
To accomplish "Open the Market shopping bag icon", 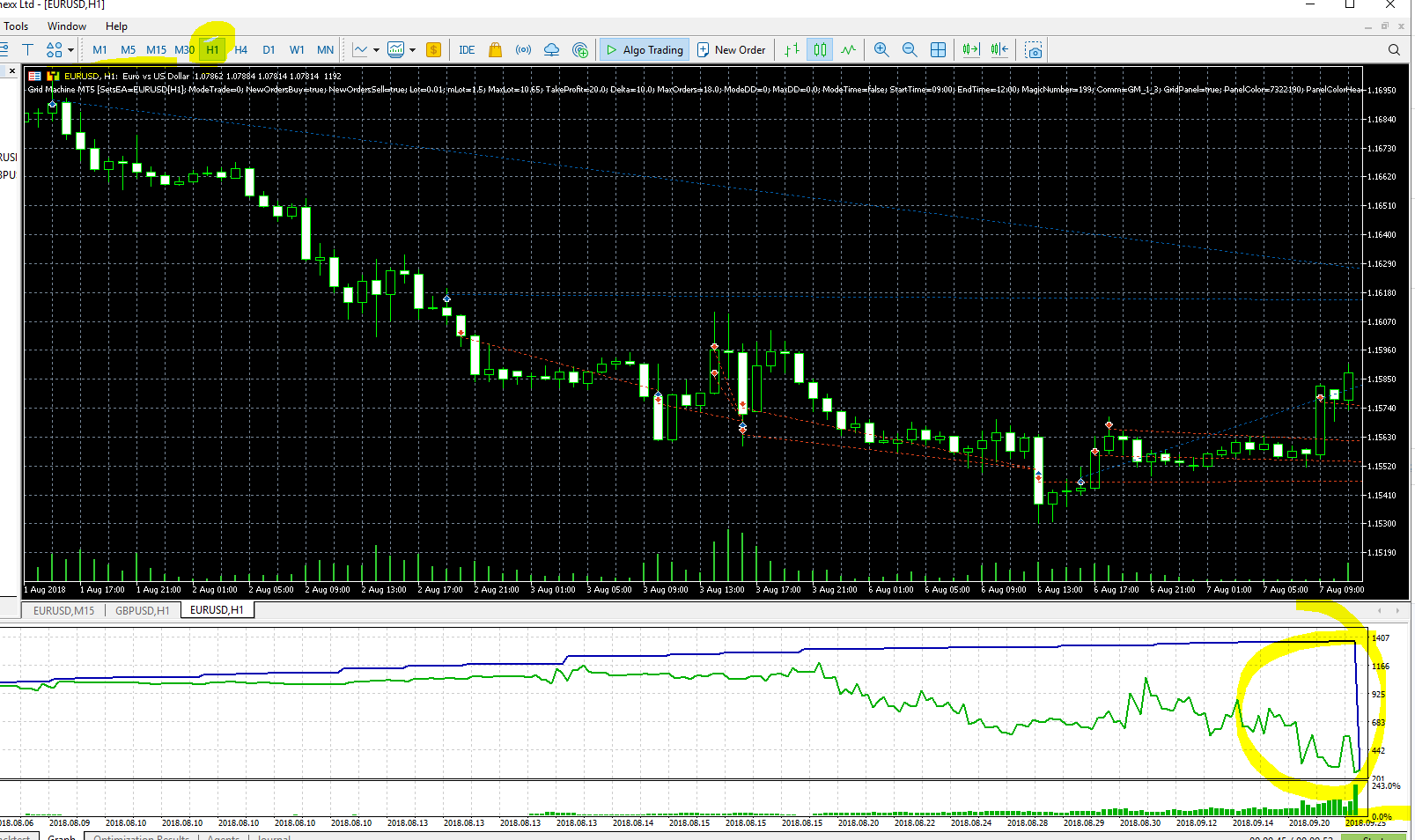I will 495,50.
